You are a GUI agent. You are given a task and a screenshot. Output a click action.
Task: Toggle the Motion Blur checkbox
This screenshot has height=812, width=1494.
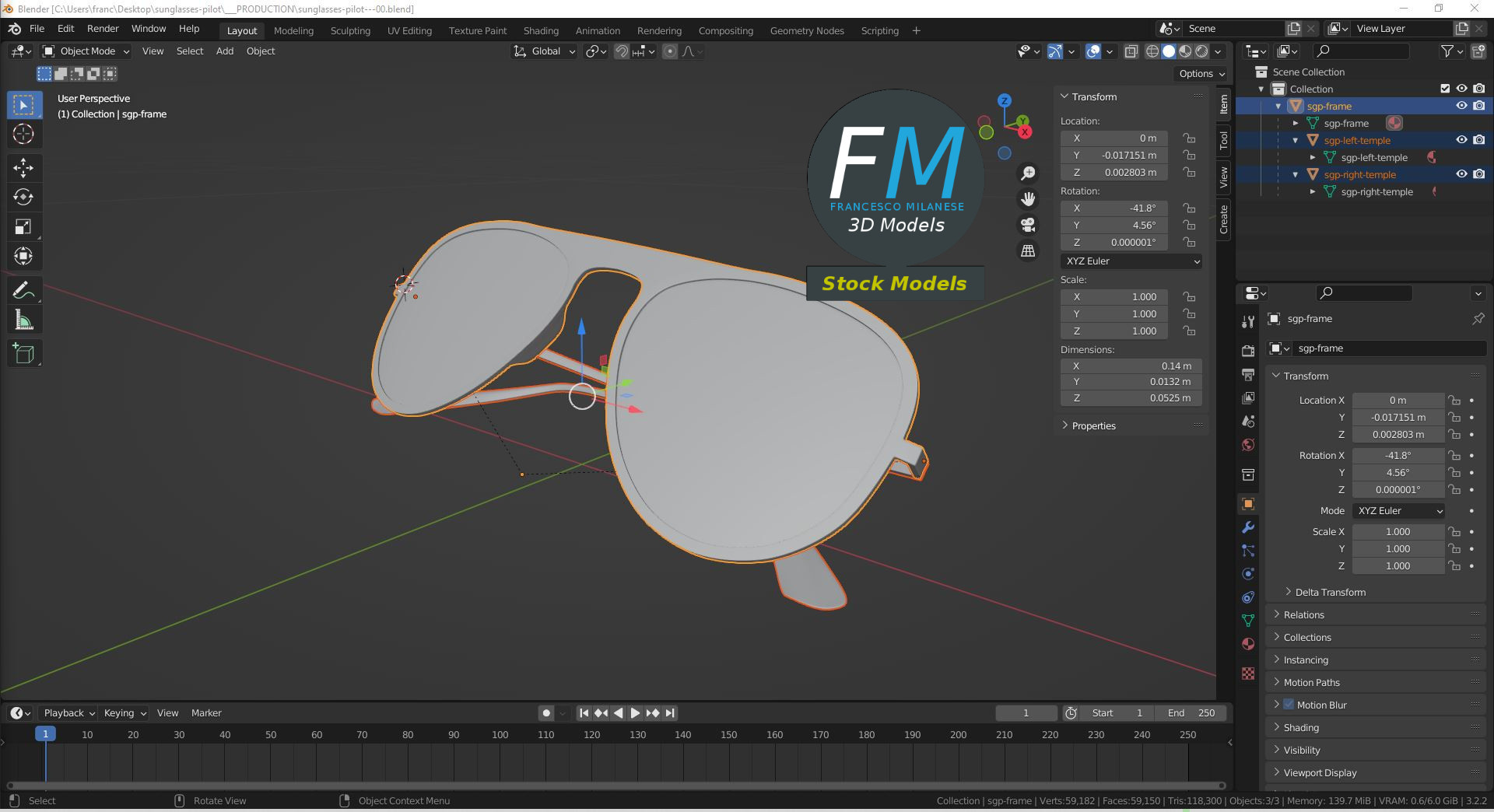click(x=1289, y=705)
